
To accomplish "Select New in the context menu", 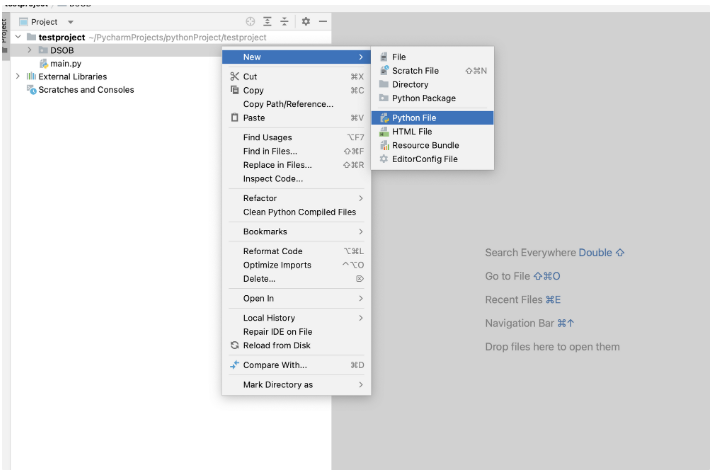I will (x=297, y=57).
